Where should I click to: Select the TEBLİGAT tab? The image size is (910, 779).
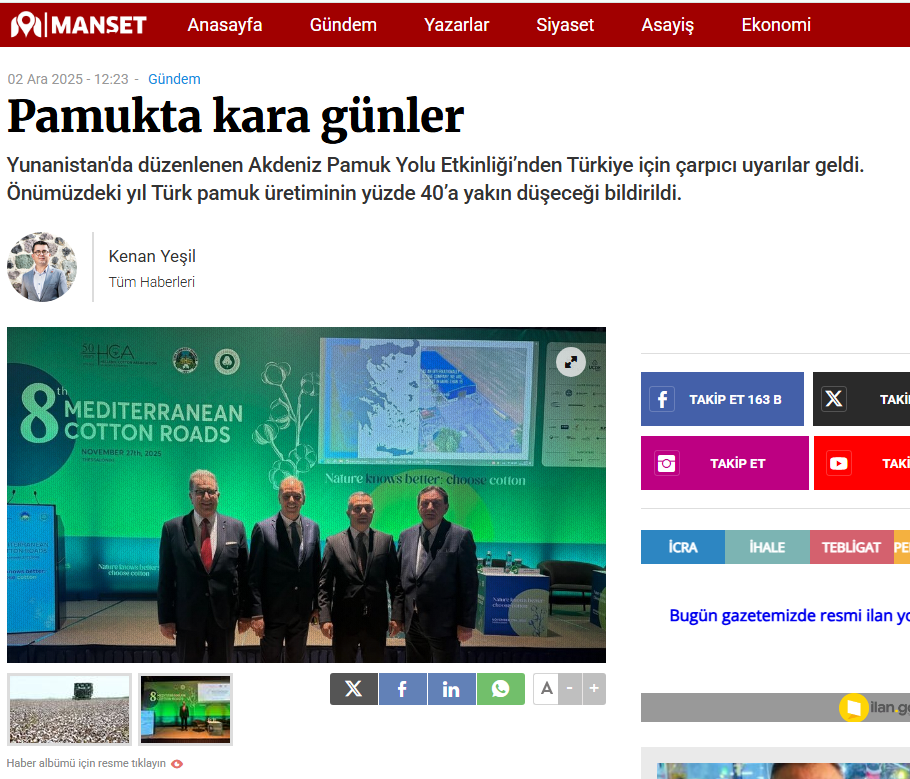(x=851, y=547)
